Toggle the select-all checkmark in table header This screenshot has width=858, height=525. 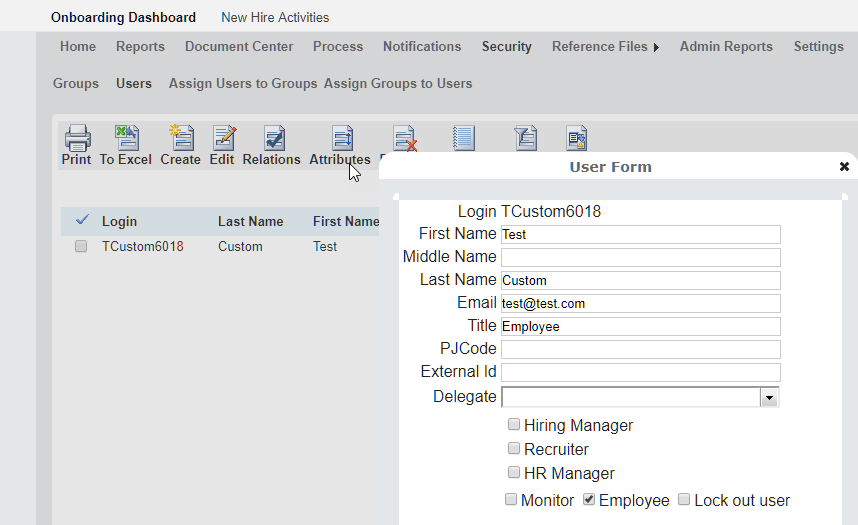point(82,220)
